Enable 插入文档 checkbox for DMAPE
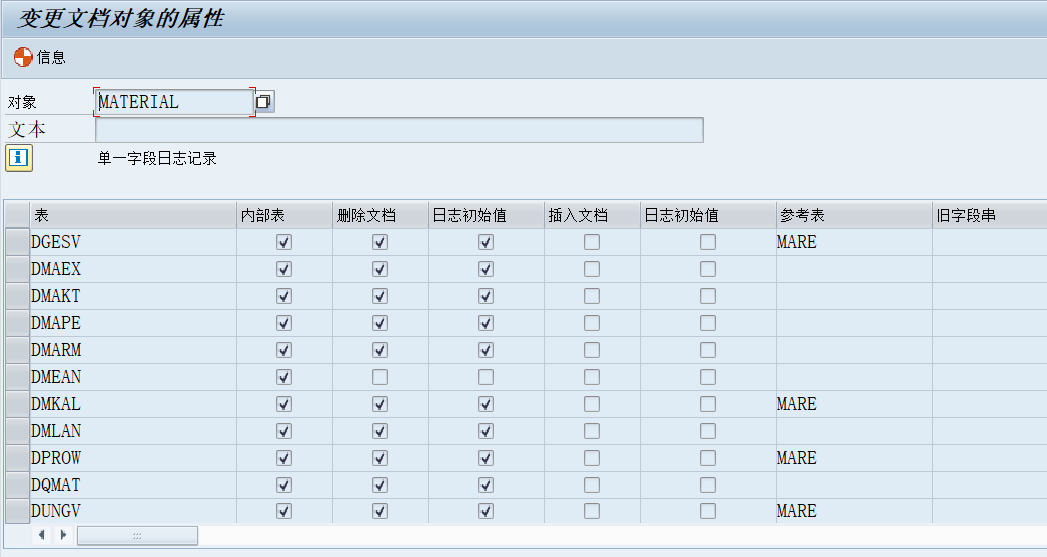1047x557 pixels. click(x=592, y=323)
